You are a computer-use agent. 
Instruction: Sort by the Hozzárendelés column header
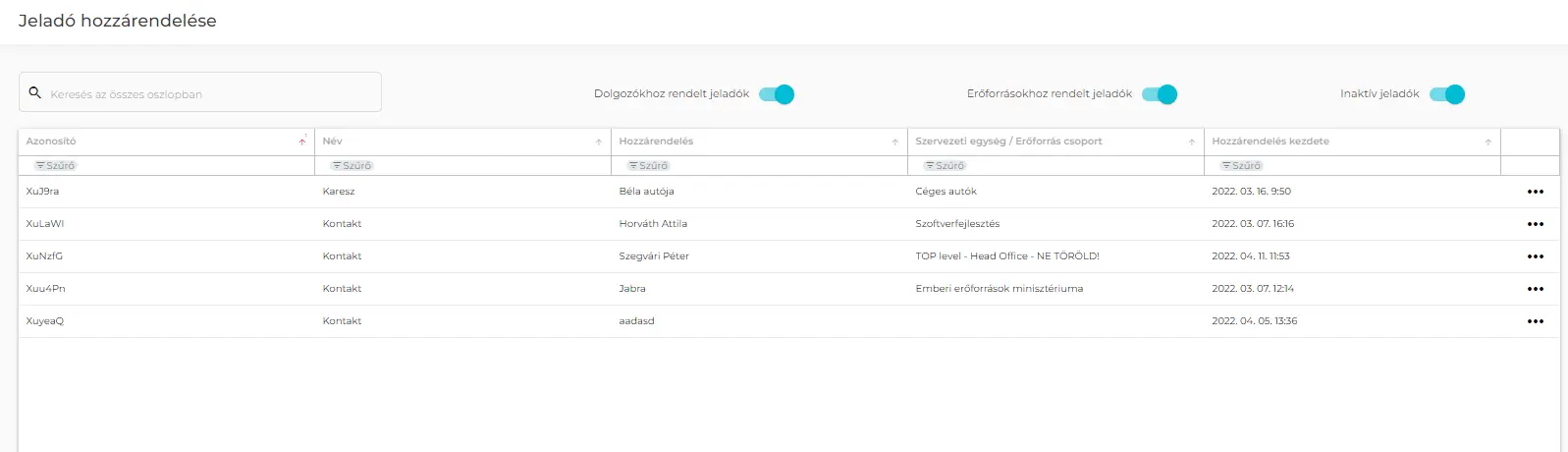coord(656,141)
